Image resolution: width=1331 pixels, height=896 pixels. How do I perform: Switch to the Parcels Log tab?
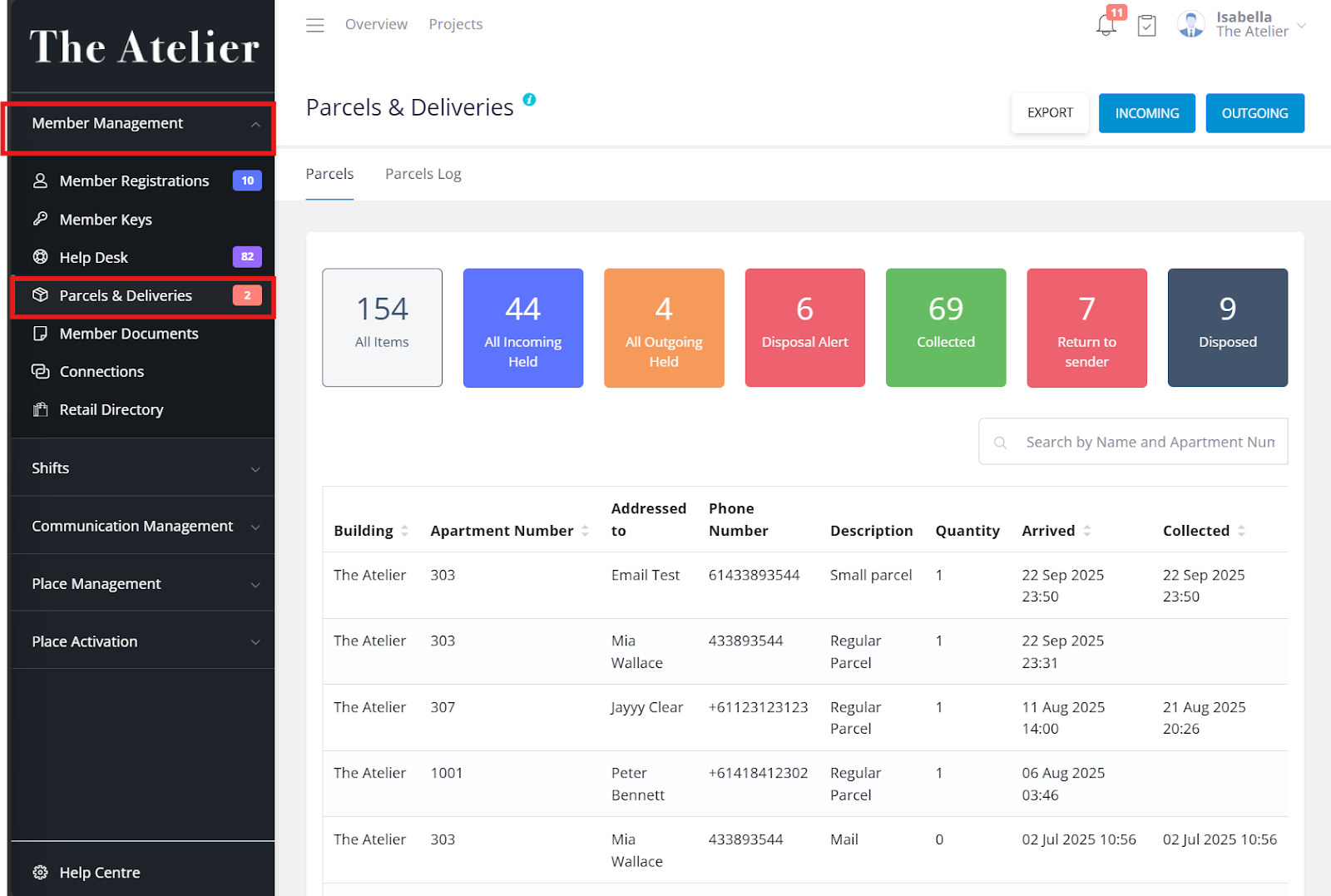423,174
